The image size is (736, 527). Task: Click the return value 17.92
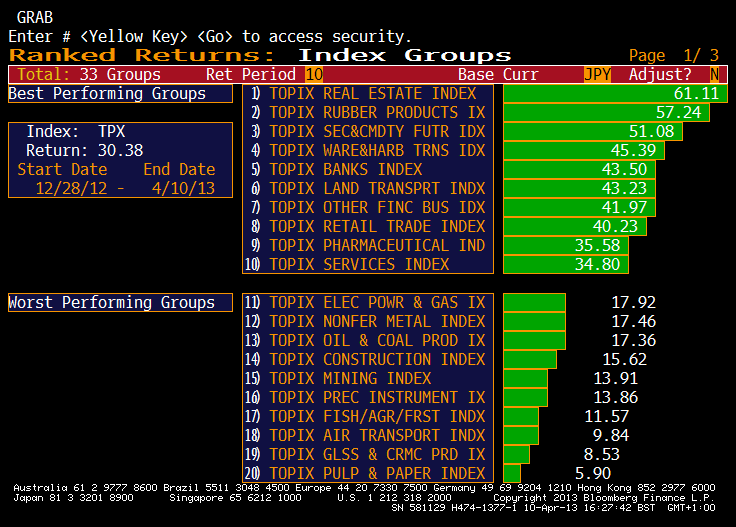633,303
